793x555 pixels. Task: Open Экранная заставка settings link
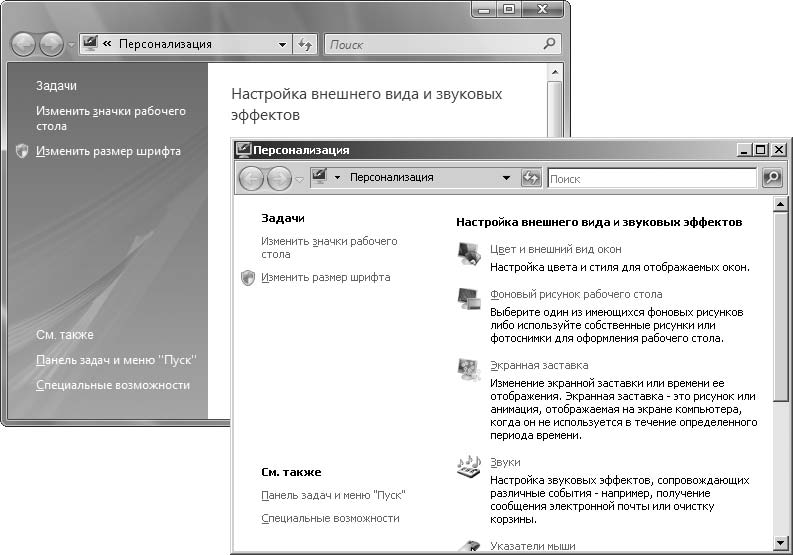click(539, 365)
